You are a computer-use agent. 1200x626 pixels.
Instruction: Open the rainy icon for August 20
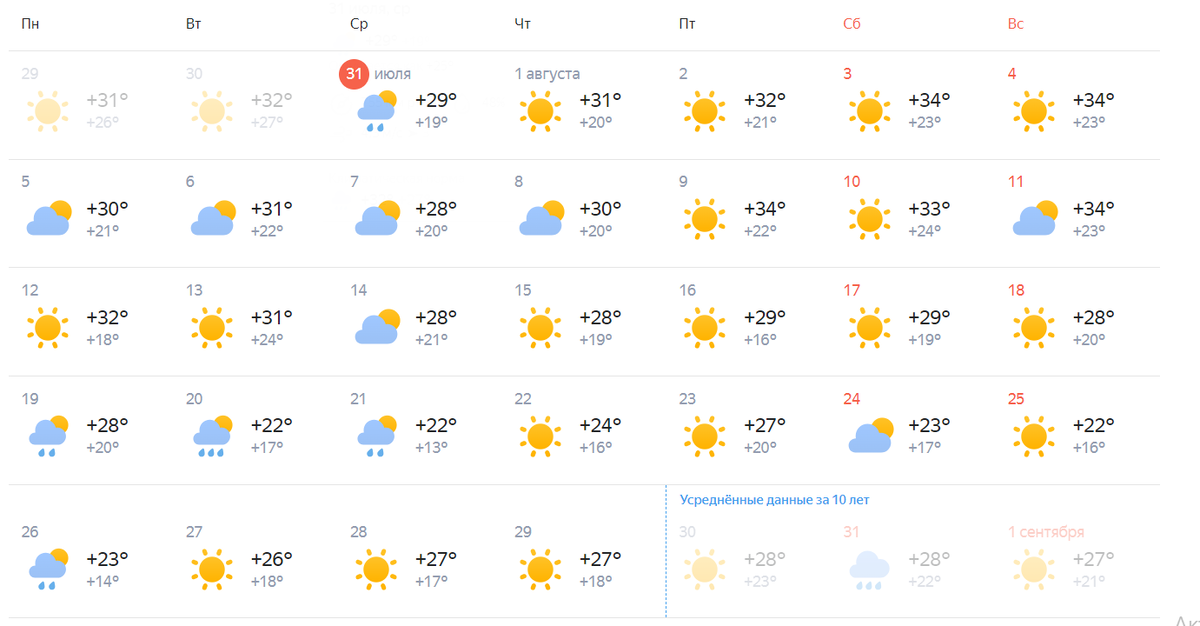coord(212,436)
